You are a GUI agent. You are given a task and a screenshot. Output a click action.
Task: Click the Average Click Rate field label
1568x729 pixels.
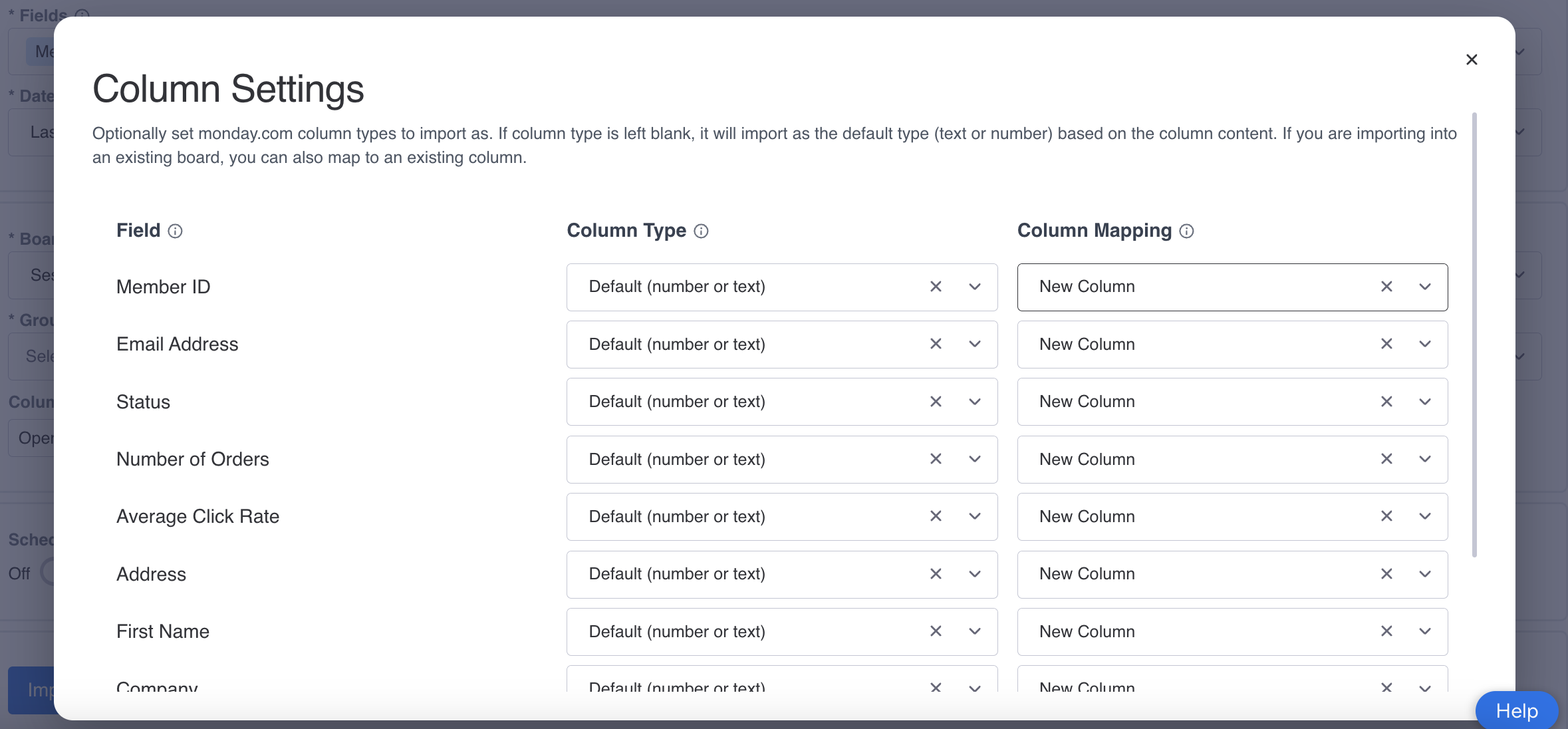[x=198, y=516]
